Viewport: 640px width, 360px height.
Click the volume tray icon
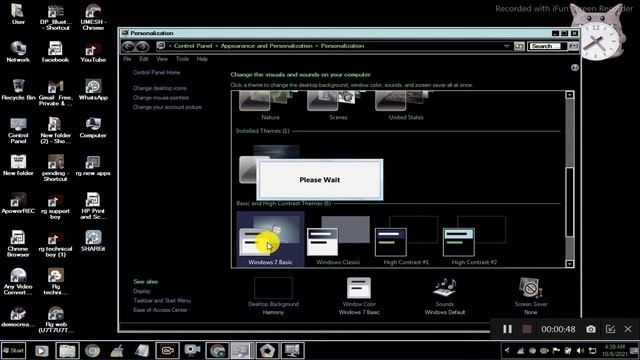coord(580,351)
